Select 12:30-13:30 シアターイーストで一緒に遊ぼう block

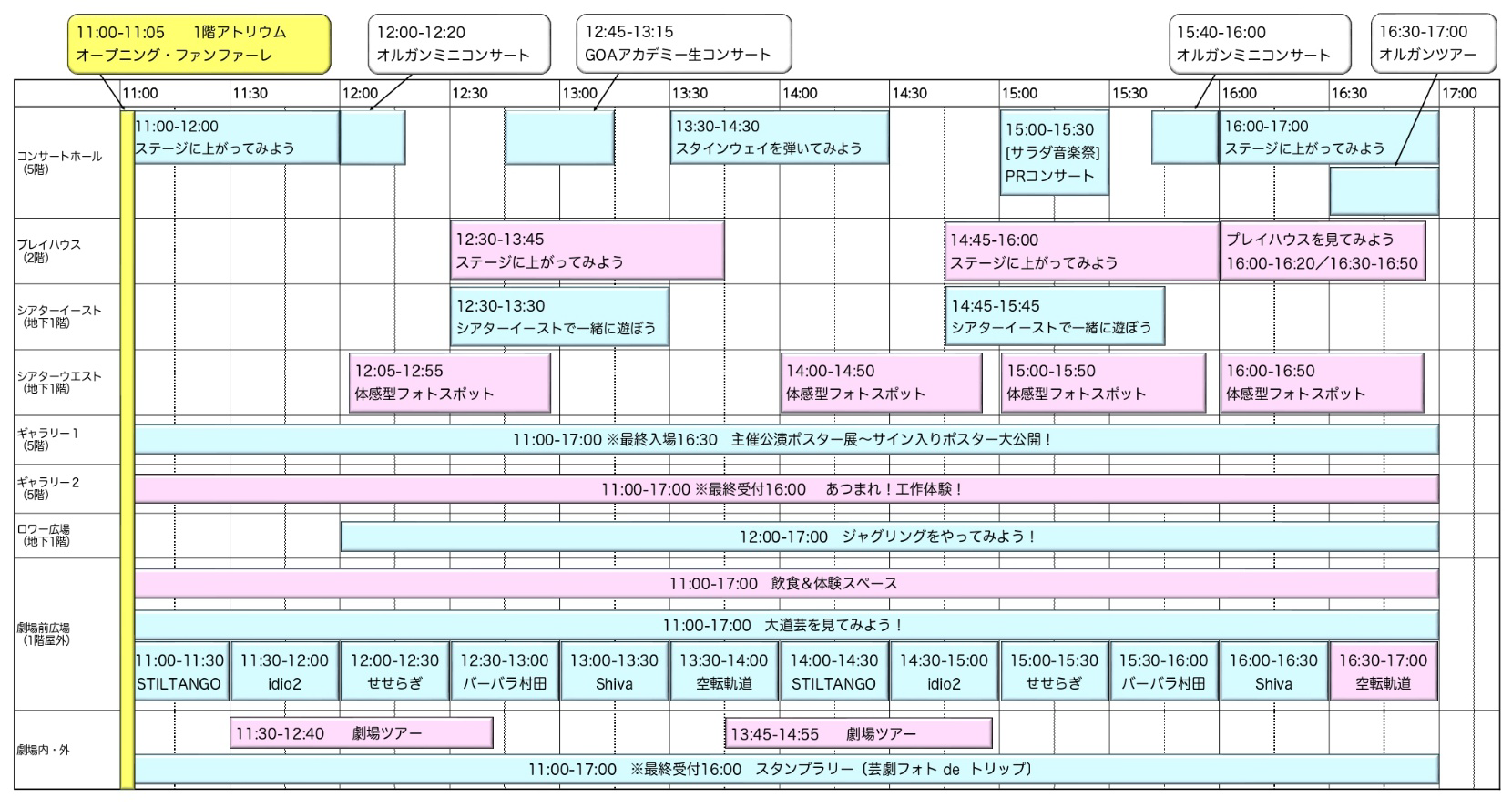tap(559, 317)
